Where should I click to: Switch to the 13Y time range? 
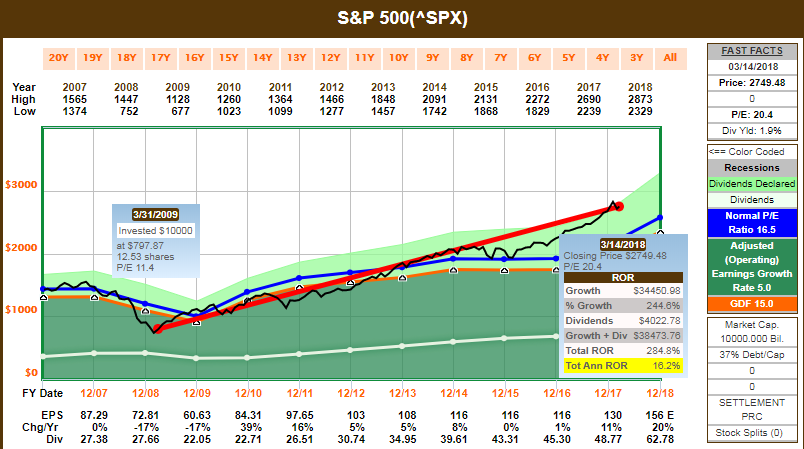(x=296, y=58)
